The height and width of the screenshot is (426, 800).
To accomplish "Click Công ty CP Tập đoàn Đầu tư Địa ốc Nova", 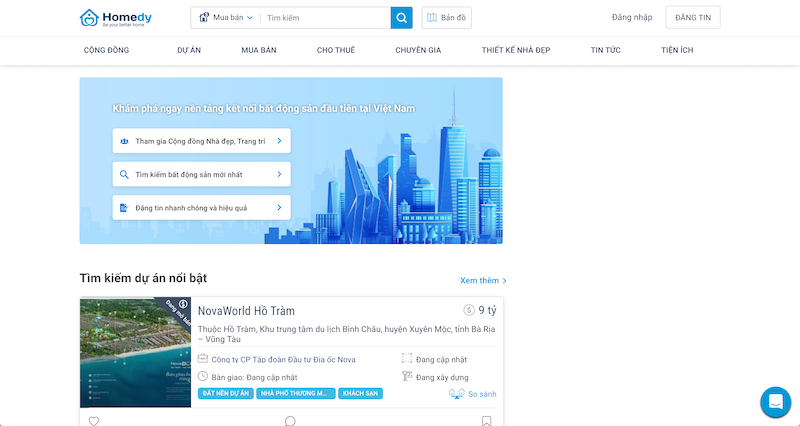I will coord(284,360).
